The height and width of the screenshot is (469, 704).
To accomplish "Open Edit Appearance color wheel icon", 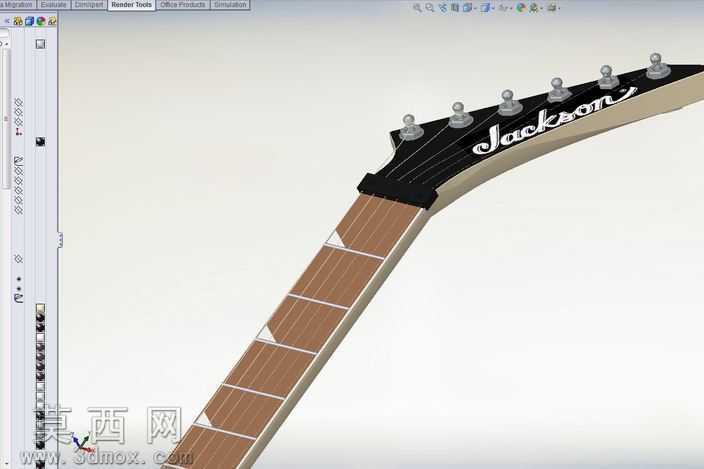I will (521, 8).
